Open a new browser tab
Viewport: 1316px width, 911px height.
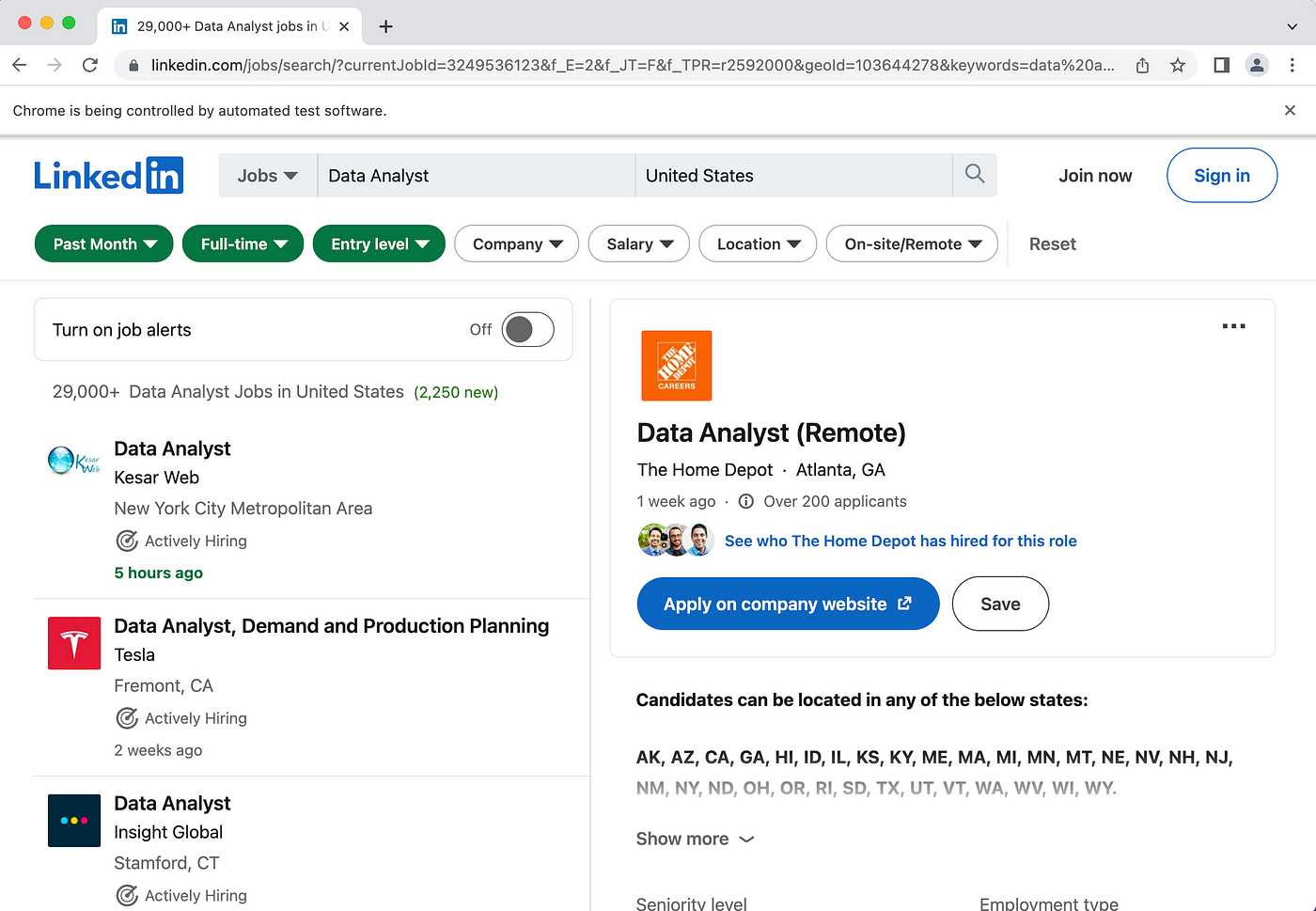click(385, 26)
